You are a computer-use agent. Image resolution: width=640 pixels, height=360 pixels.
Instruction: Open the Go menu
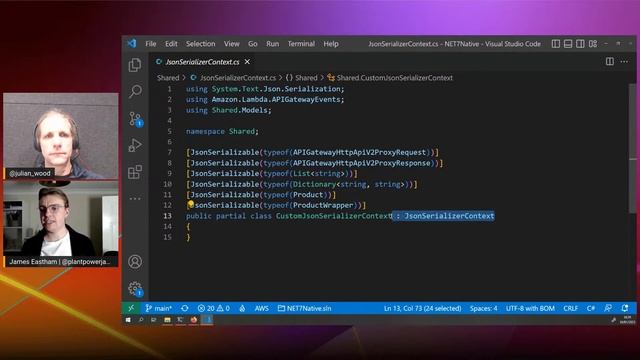point(253,44)
